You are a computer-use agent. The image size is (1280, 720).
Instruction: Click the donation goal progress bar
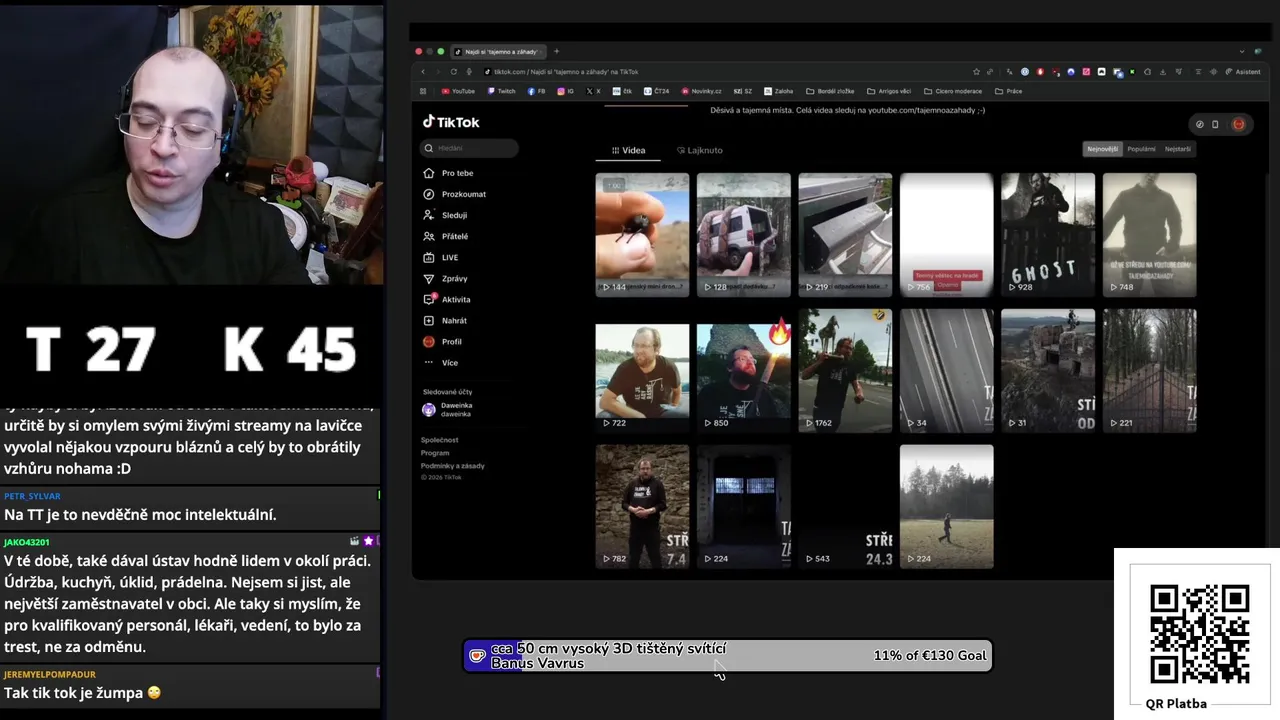click(728, 656)
